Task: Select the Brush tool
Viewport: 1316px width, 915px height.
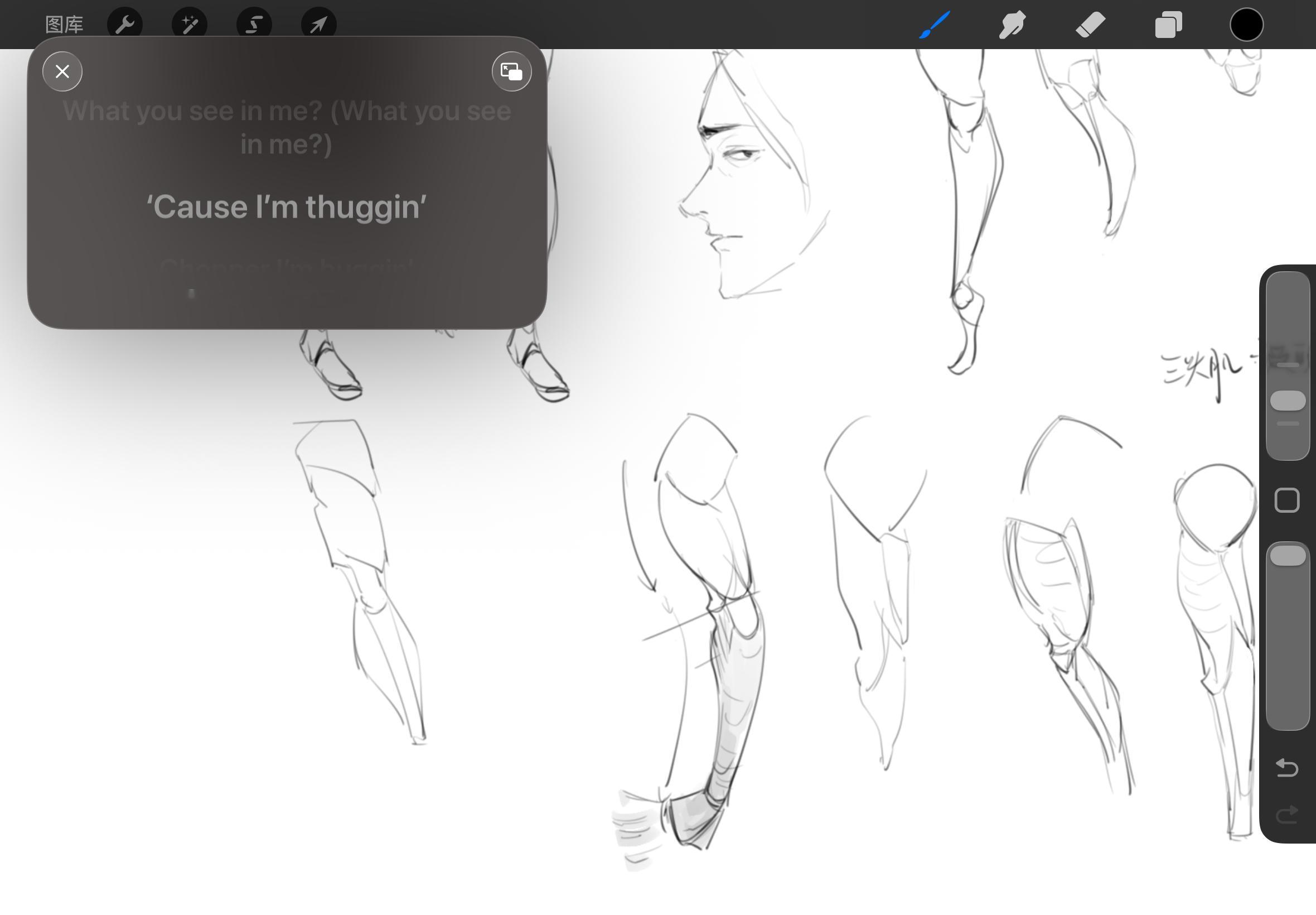Action: [x=935, y=25]
